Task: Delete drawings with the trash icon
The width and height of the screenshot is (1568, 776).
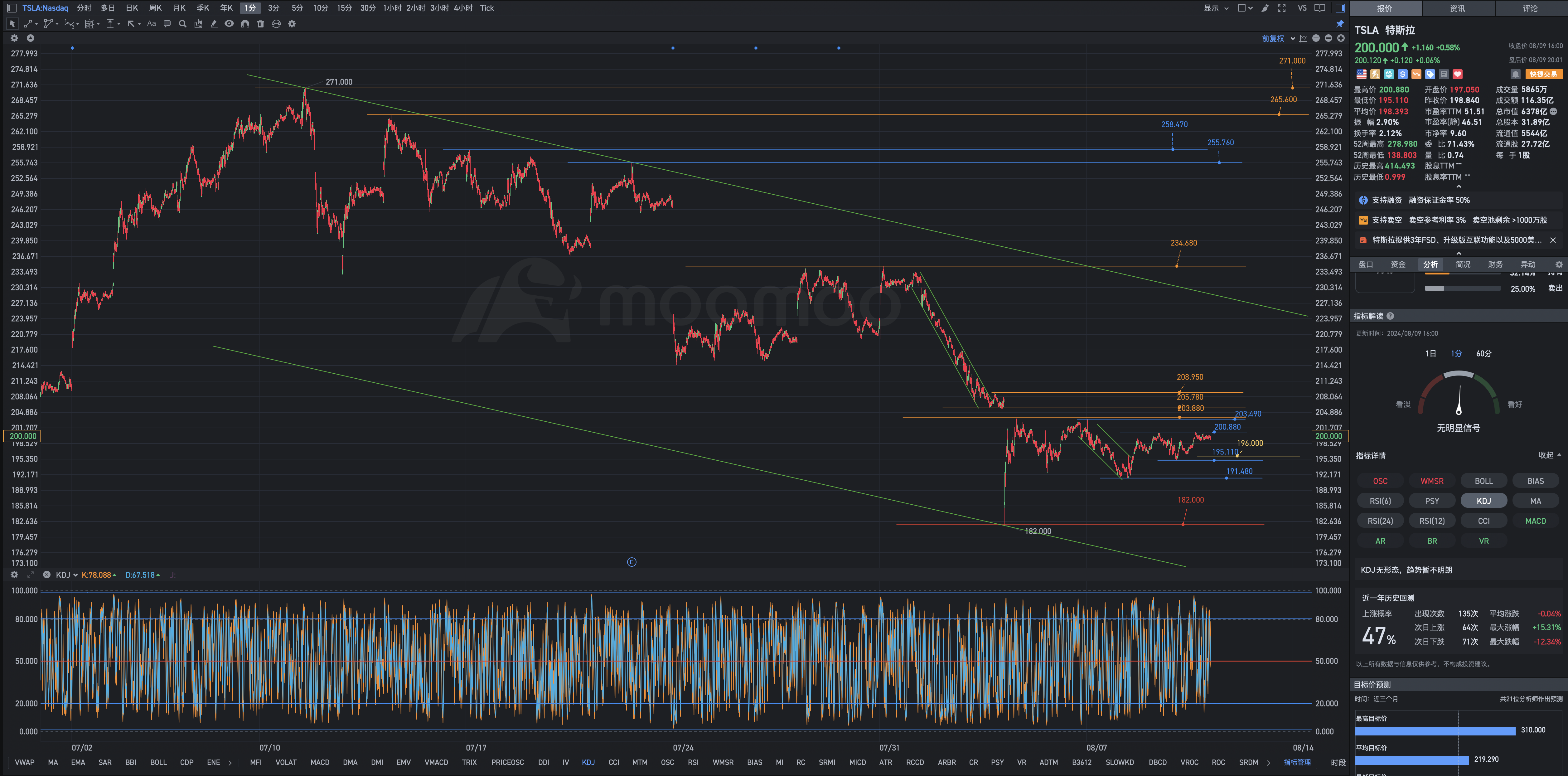Action: click(260, 24)
